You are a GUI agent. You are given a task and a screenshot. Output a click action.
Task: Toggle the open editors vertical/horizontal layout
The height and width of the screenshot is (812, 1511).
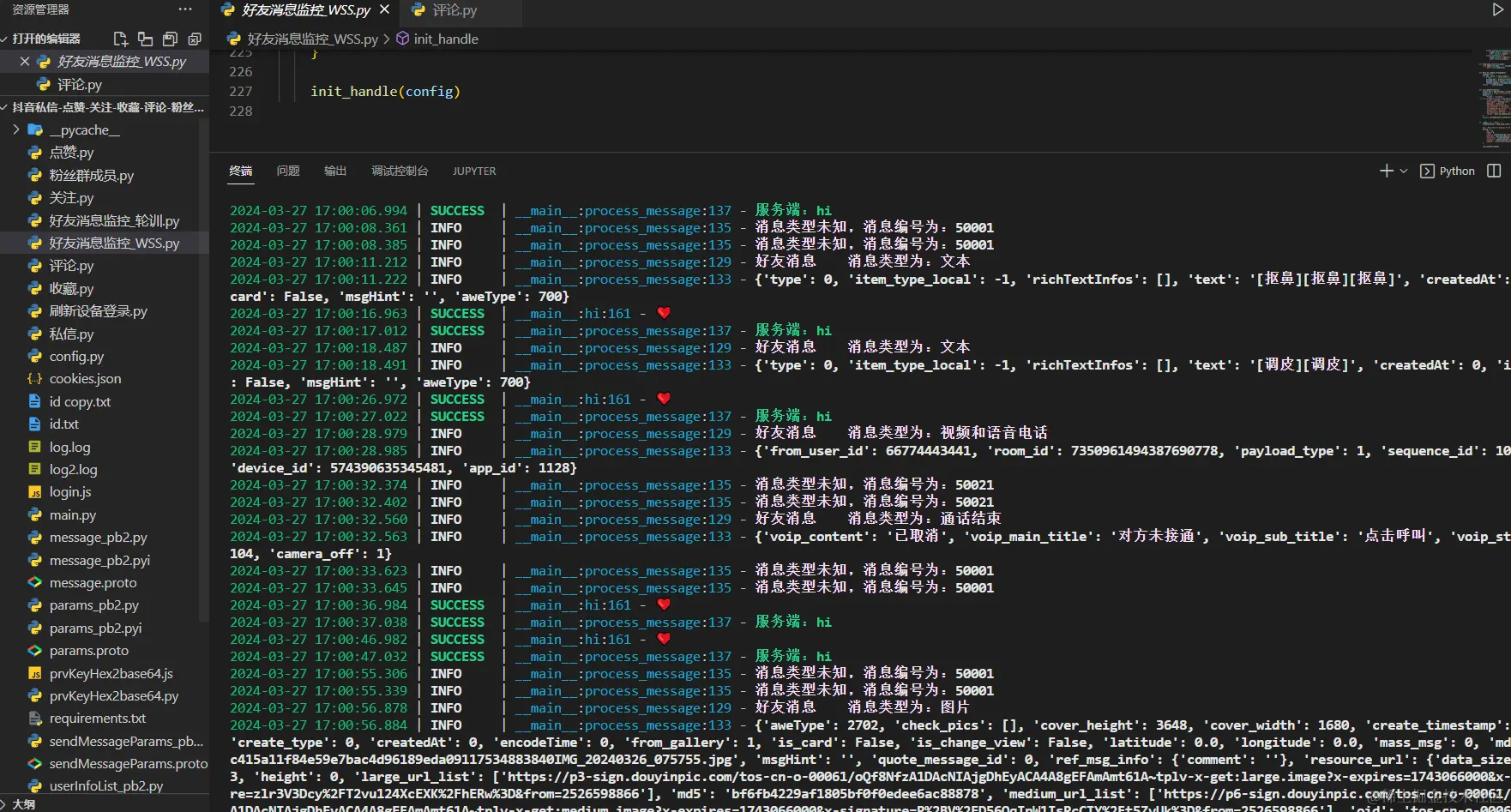click(145, 39)
